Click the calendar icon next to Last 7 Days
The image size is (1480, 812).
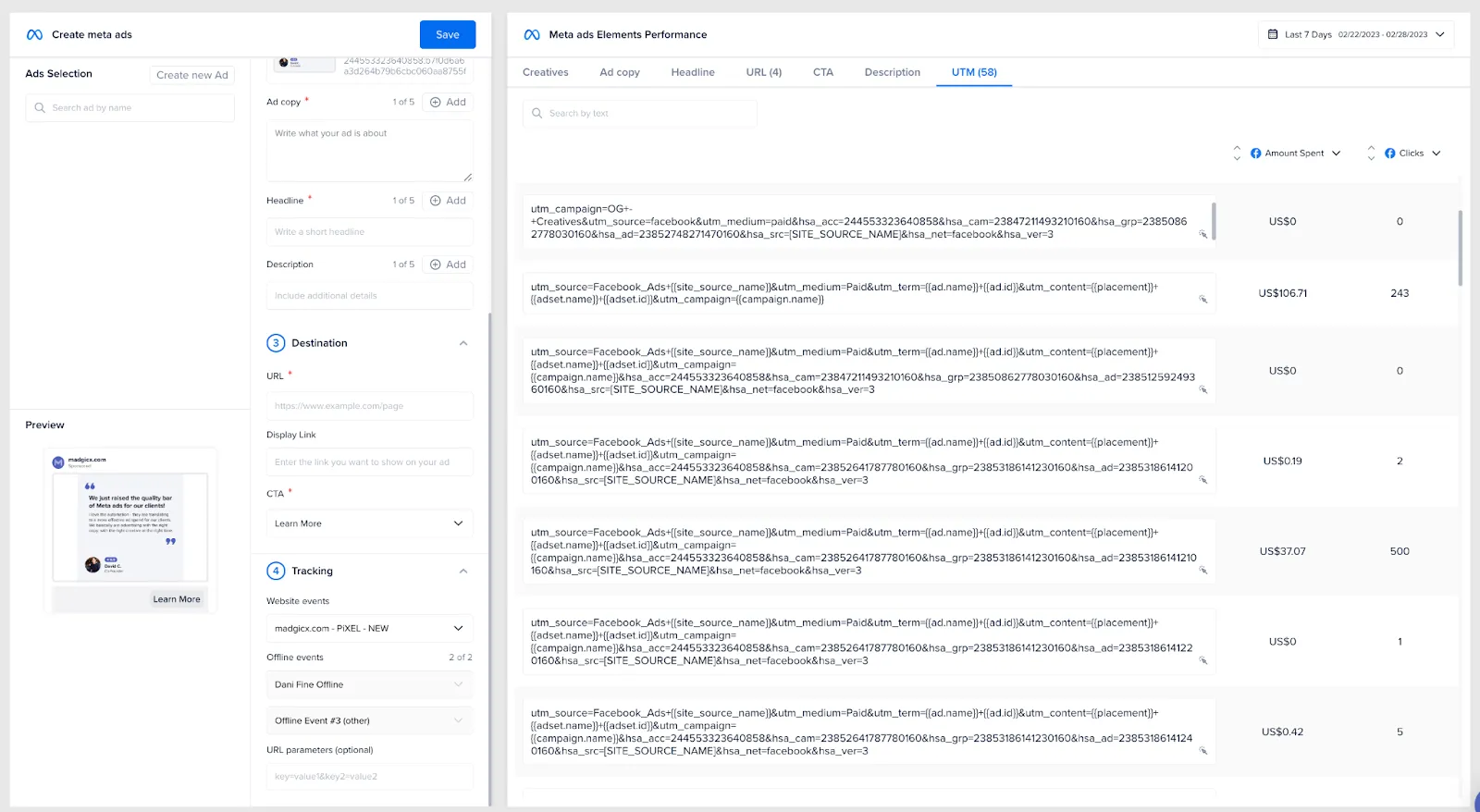[1273, 34]
